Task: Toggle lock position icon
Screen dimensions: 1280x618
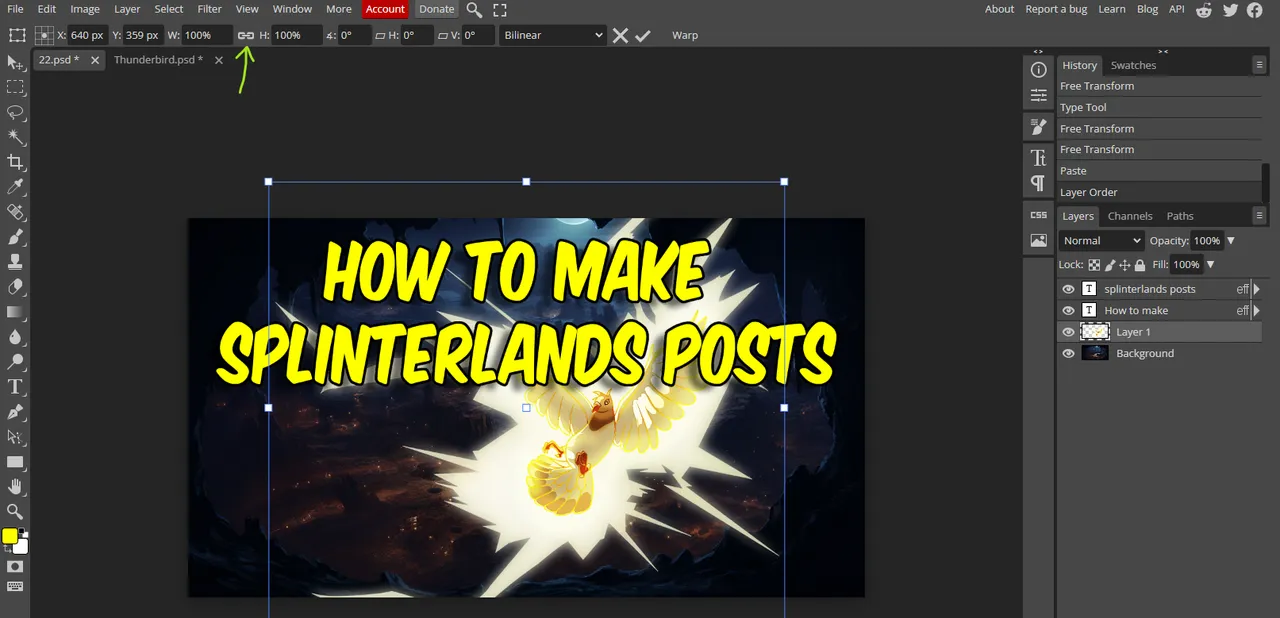Action: (x=1125, y=265)
